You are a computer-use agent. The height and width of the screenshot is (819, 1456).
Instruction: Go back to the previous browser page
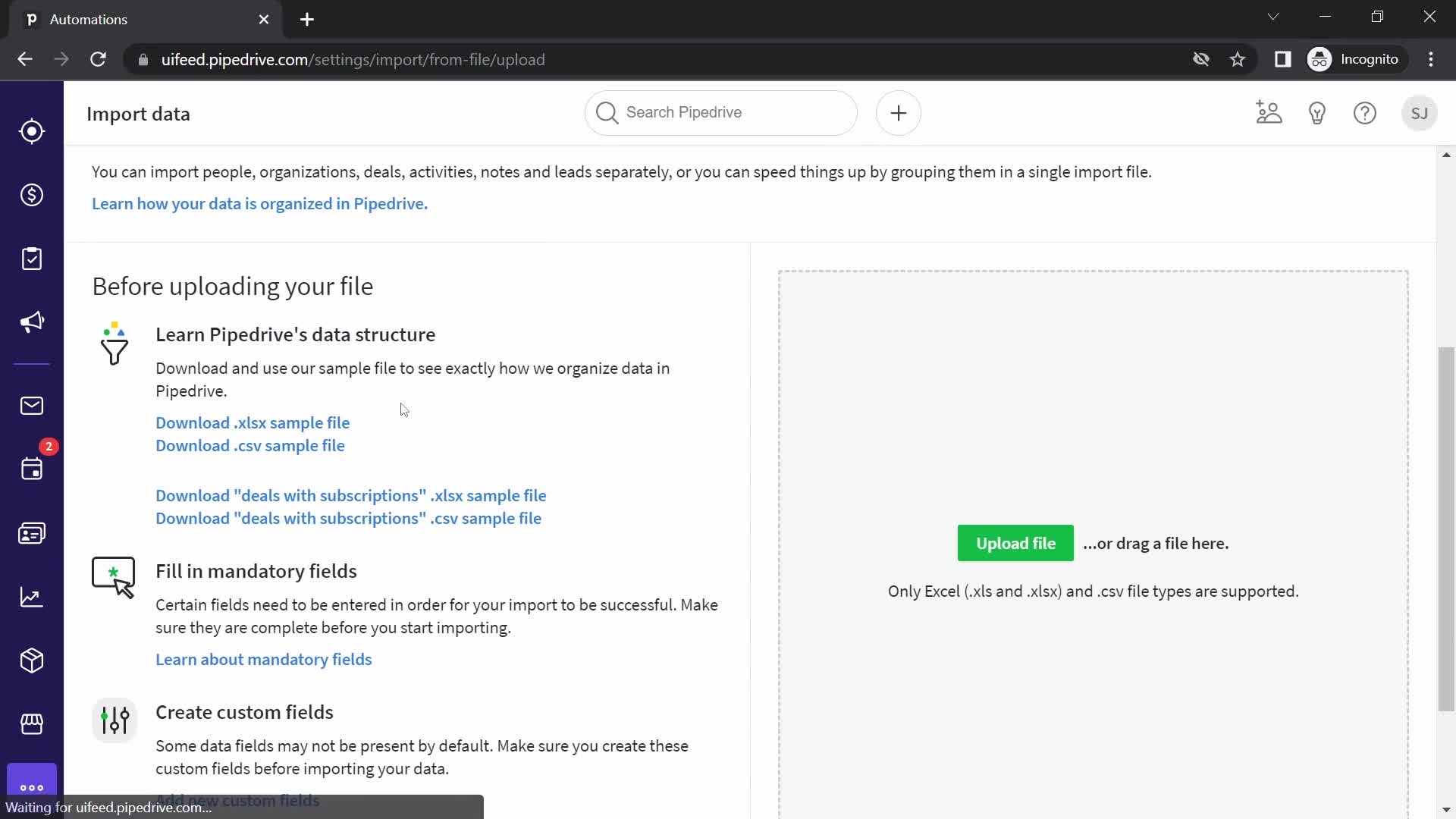pyautogui.click(x=25, y=59)
